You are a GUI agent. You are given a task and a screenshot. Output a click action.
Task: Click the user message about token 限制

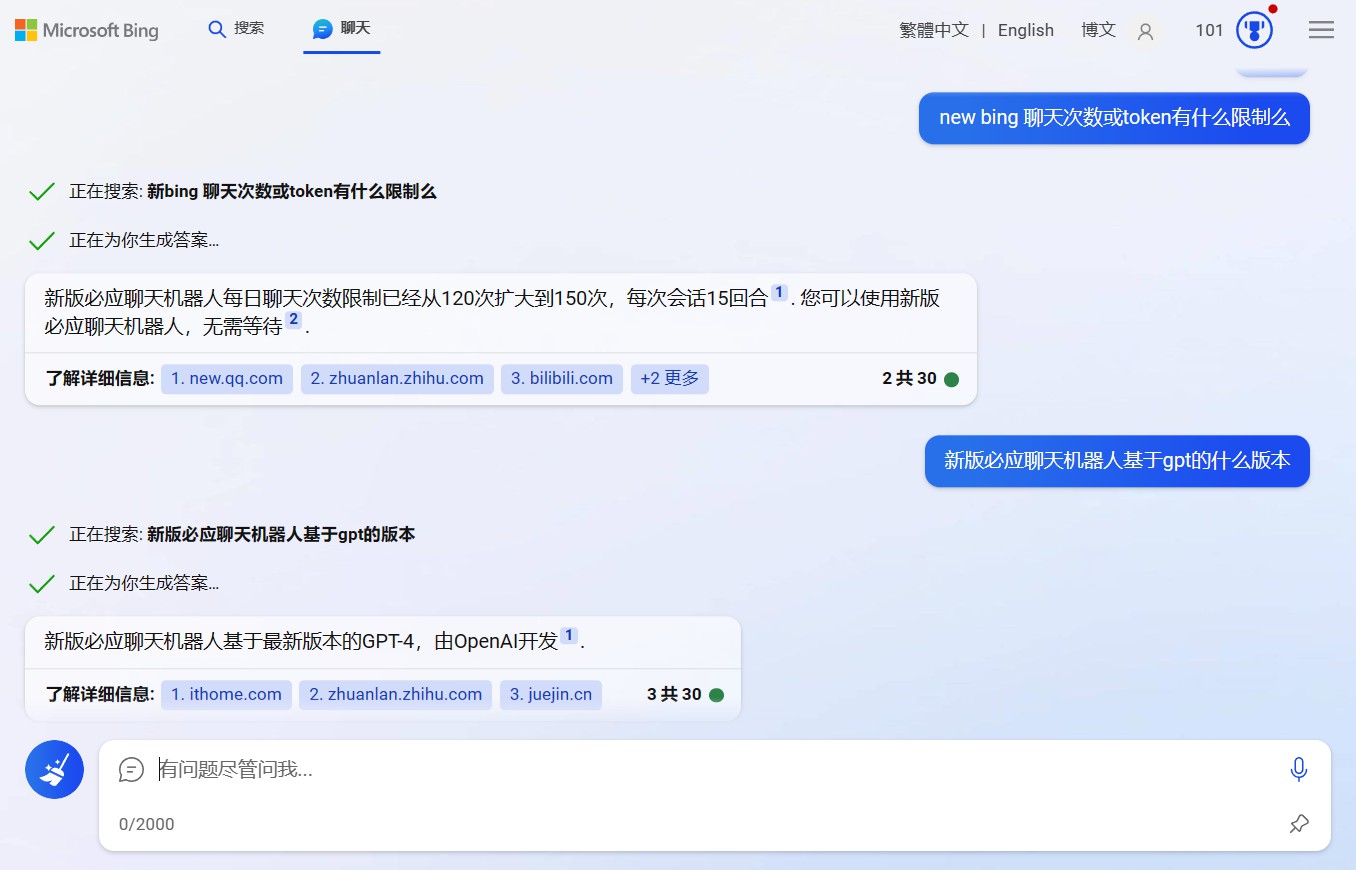[x=1114, y=118]
